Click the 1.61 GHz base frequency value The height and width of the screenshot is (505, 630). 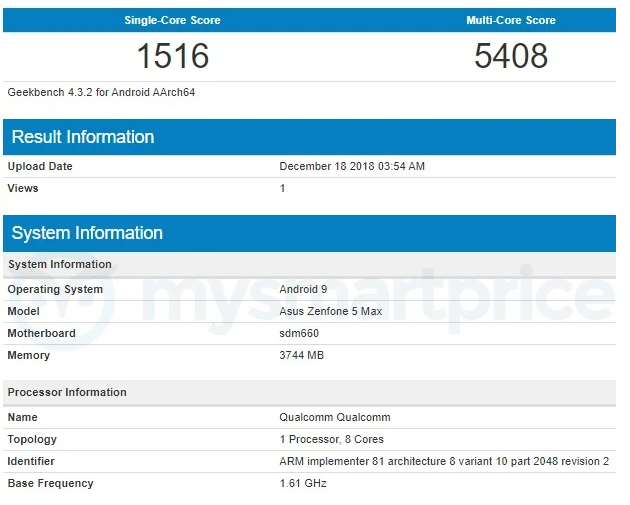coord(303,483)
